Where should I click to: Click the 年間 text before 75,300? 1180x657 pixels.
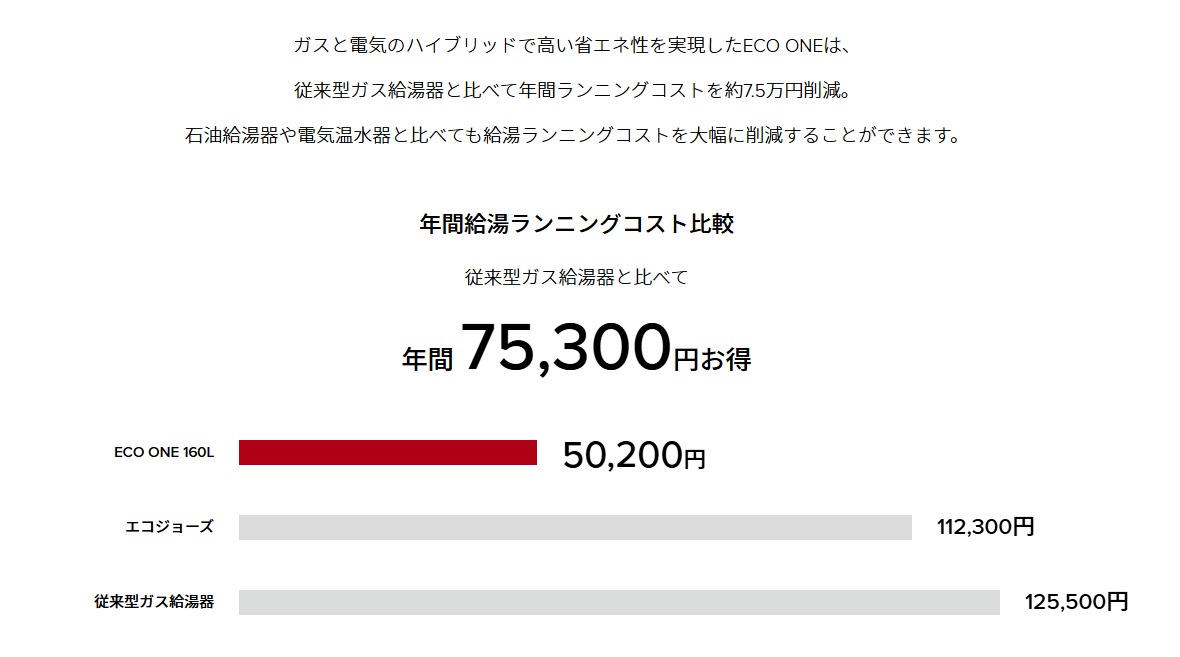(x=427, y=359)
